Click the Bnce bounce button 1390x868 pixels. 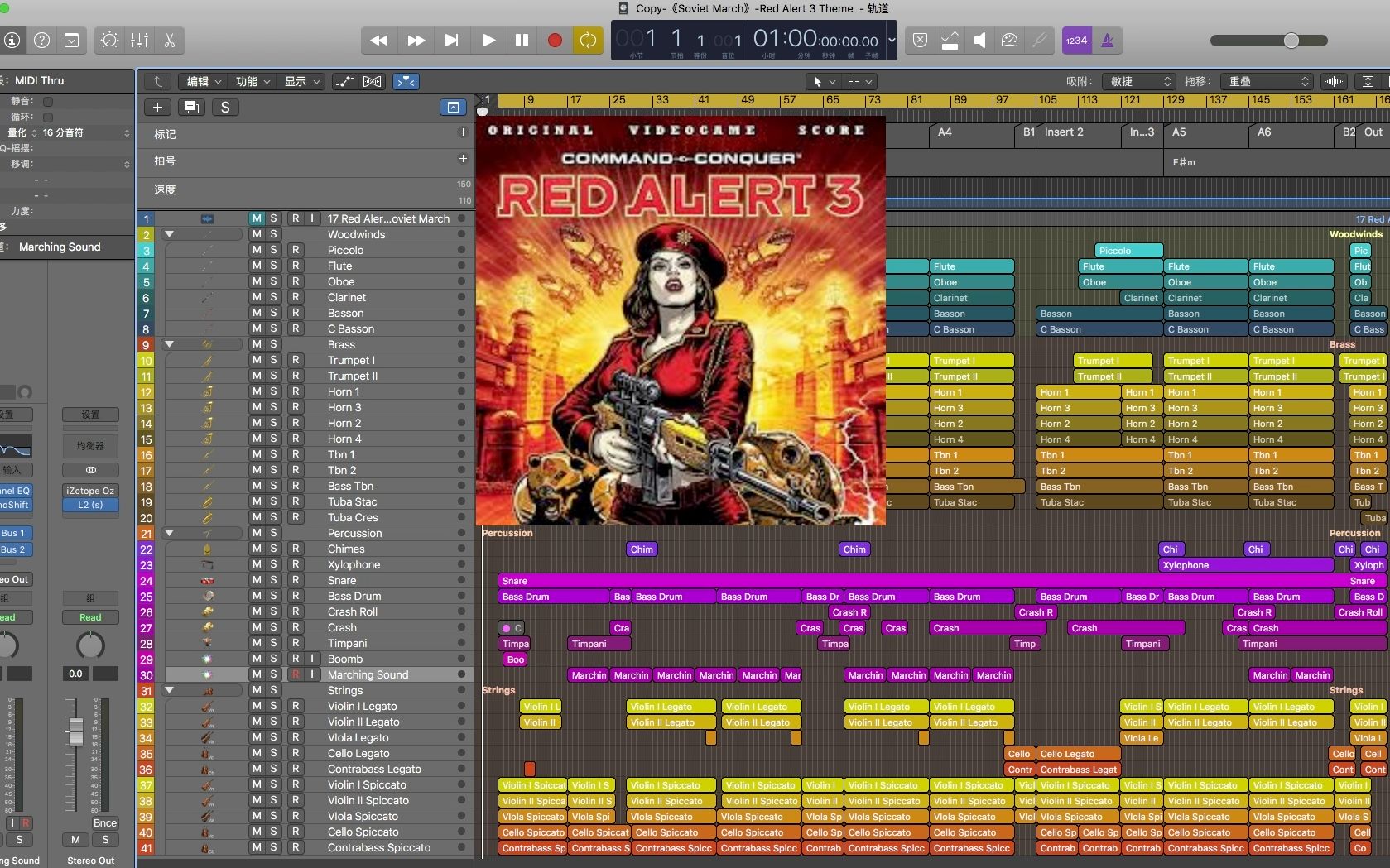click(x=105, y=822)
